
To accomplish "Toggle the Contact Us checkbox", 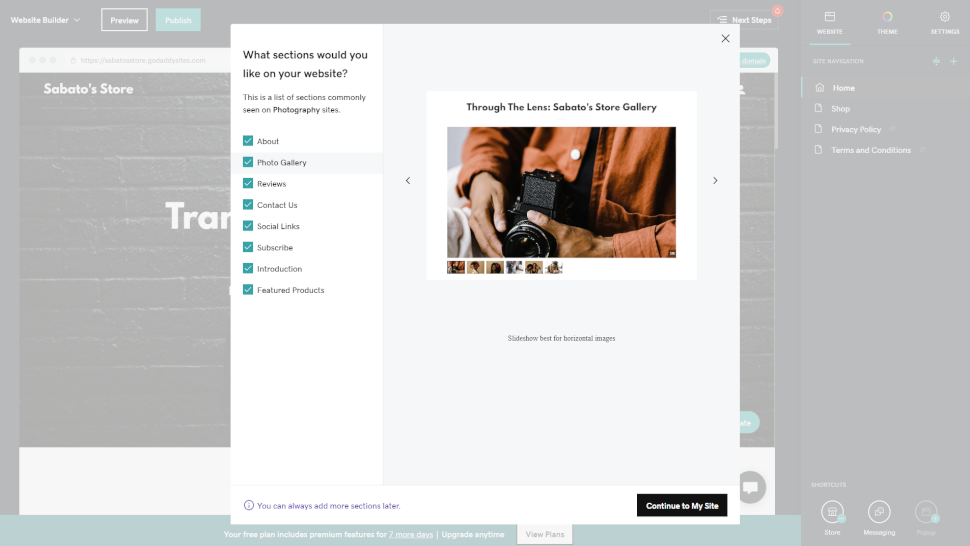I will [248, 205].
